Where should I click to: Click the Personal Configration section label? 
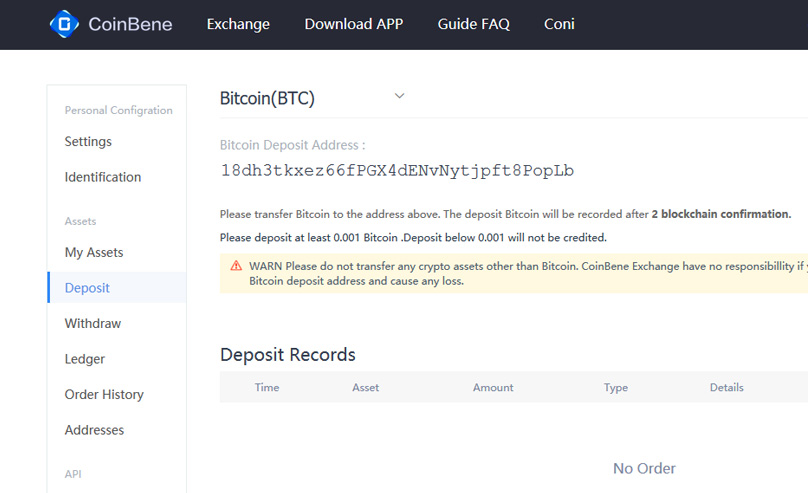119,110
